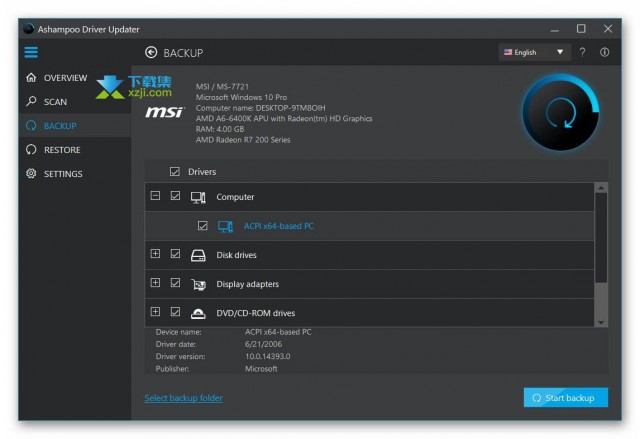Uncheck the Disk drives checkbox
This screenshot has height=439, width=640.
(x=175, y=254)
